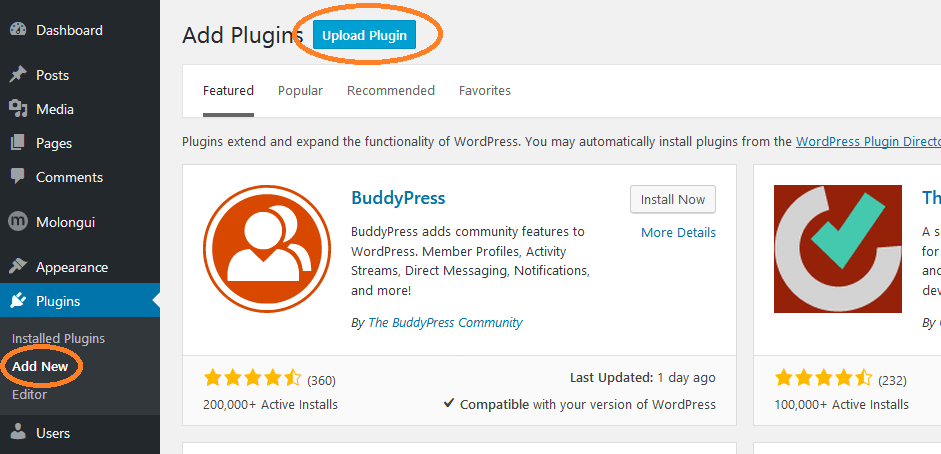Click the Posts pushpin icon
Viewport: 941px width, 454px height.
[x=19, y=75]
